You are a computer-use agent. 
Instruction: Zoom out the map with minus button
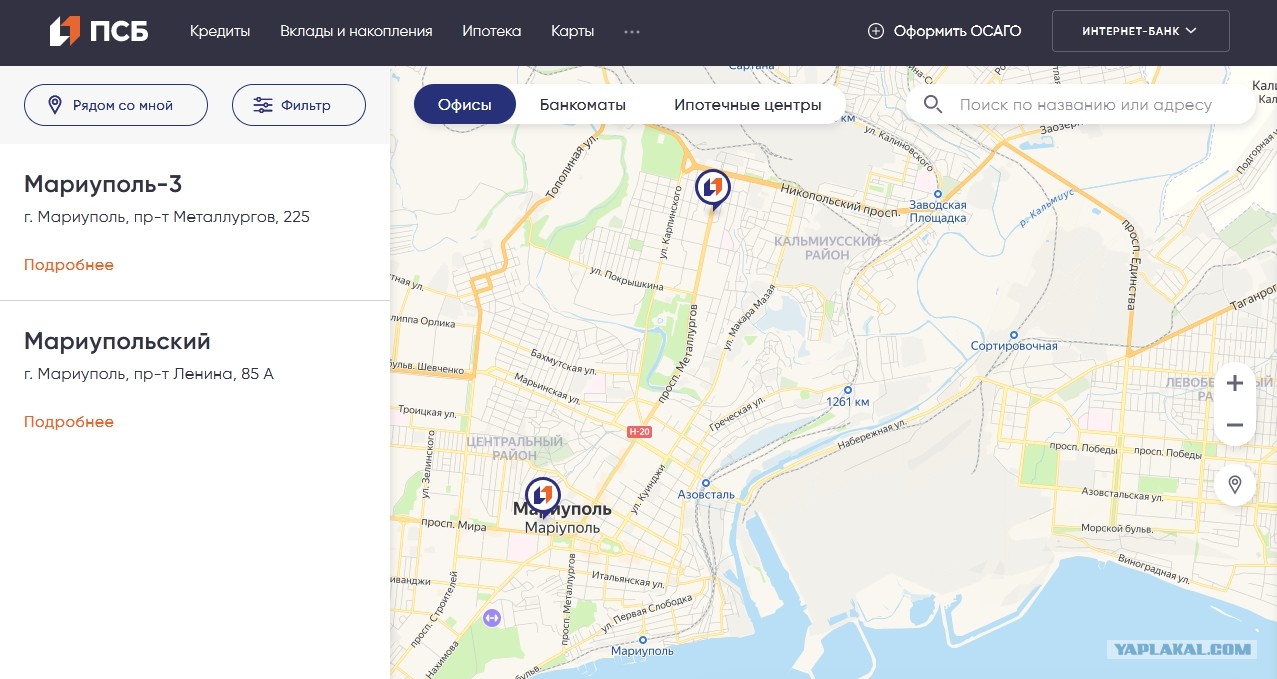1235,425
